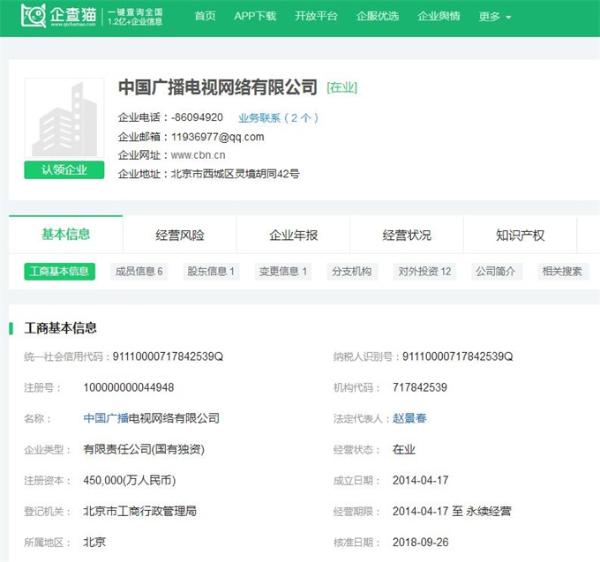Select the 股东信息 1 sub-tab

(211, 272)
